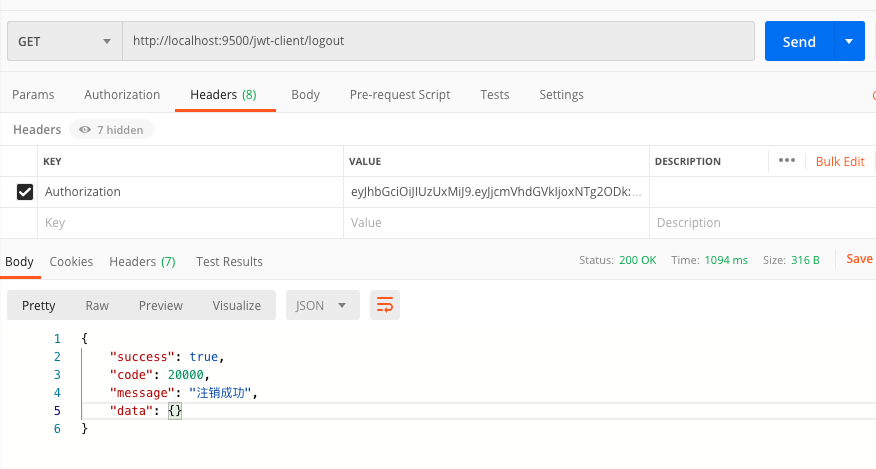Open the response Cookies tab

(71, 262)
